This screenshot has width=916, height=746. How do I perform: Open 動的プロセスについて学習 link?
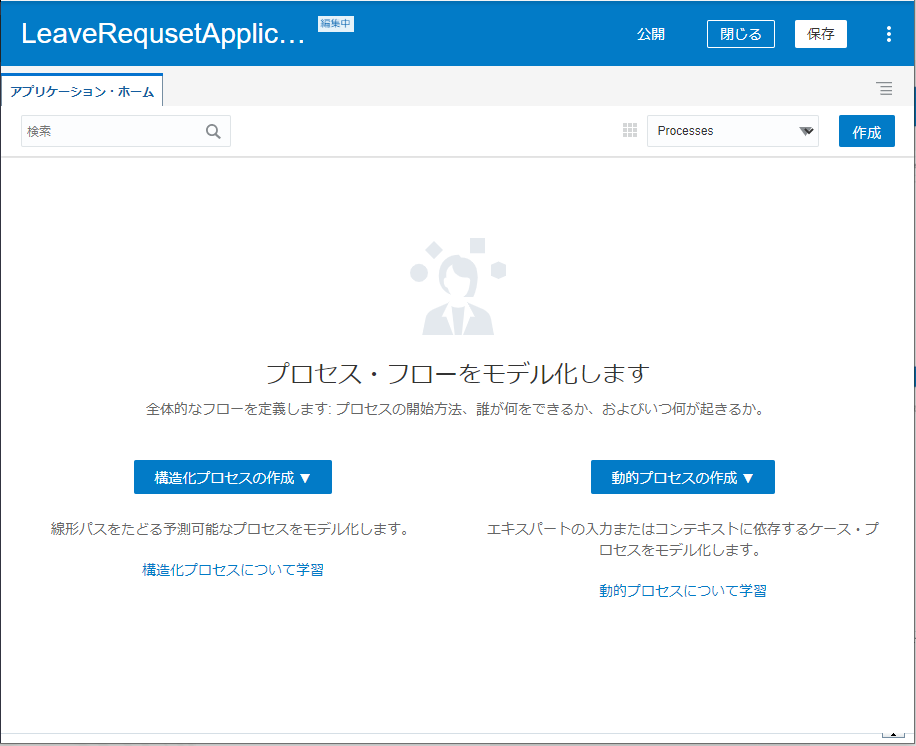[x=683, y=591]
